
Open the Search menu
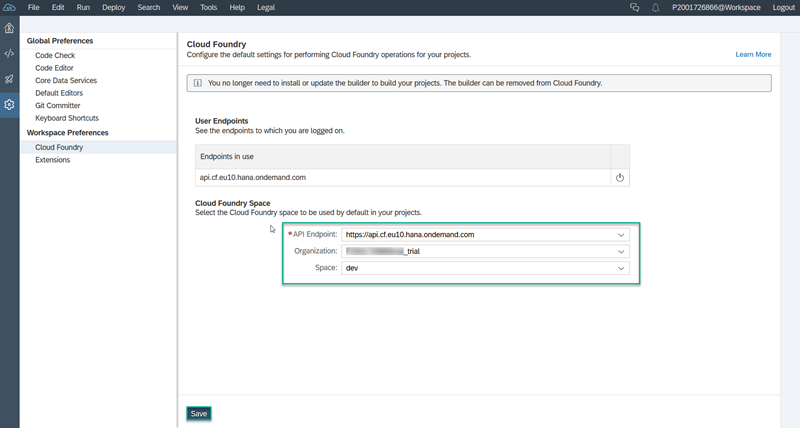[x=148, y=8]
